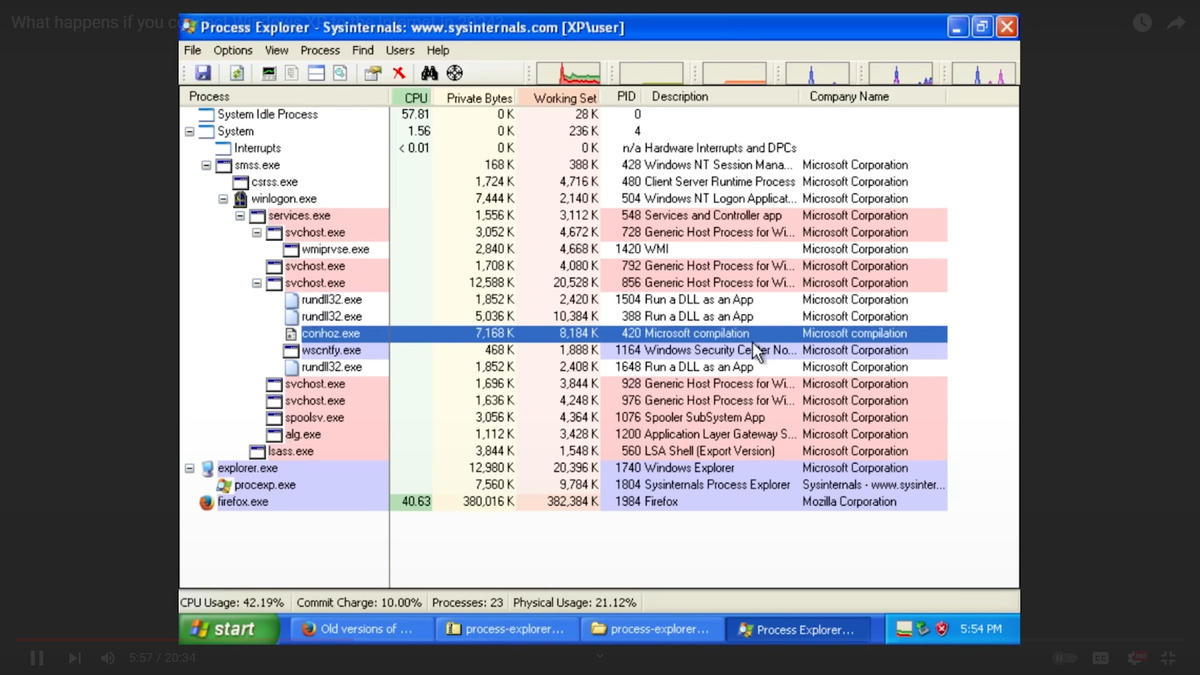Collapse the System tree node
The image size is (1200, 675).
(190, 132)
